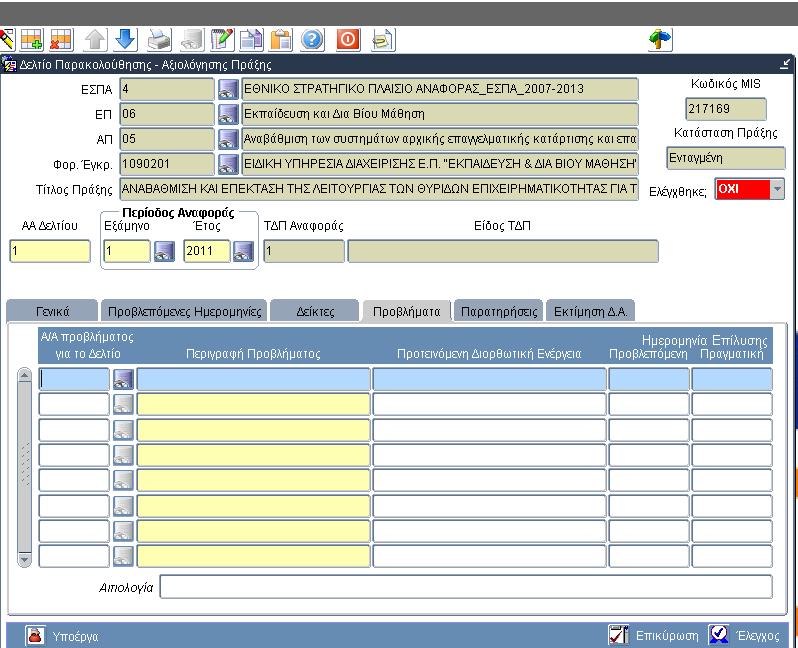Click the notepad edit icon
The width and height of the screenshot is (798, 648).
(222, 40)
